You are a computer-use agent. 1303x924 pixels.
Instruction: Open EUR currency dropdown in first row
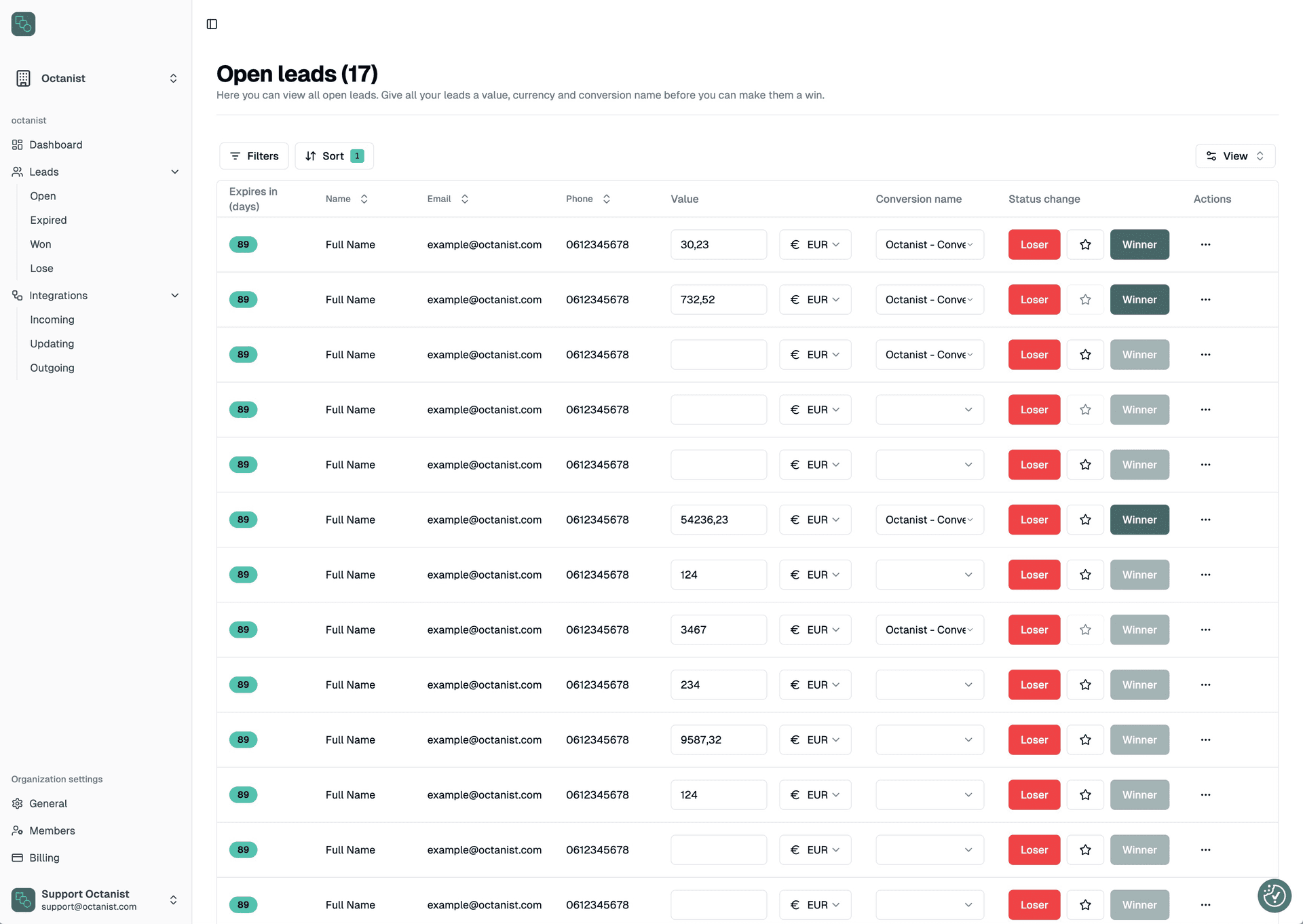tap(815, 245)
